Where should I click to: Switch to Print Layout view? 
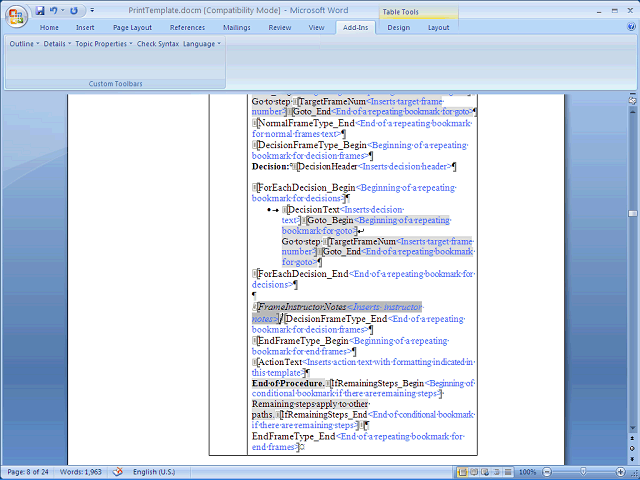(x=462, y=472)
